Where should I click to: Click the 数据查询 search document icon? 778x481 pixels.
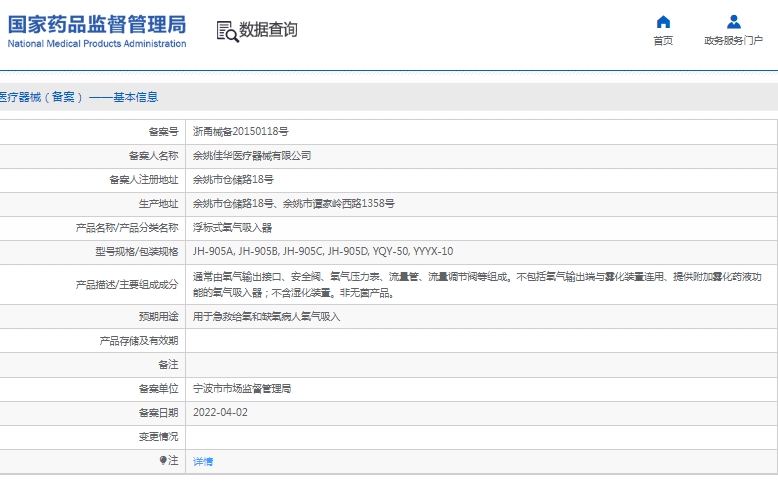coord(228,31)
